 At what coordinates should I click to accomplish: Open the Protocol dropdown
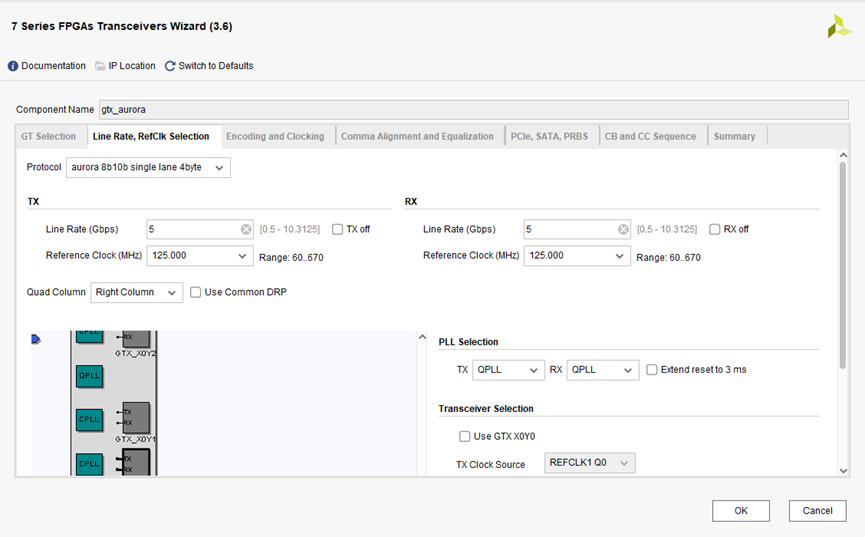point(148,167)
